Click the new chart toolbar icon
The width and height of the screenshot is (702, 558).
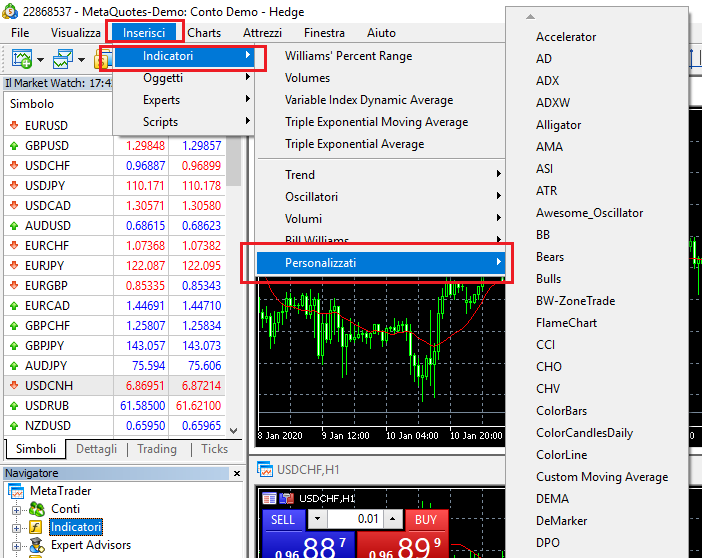coord(21,59)
